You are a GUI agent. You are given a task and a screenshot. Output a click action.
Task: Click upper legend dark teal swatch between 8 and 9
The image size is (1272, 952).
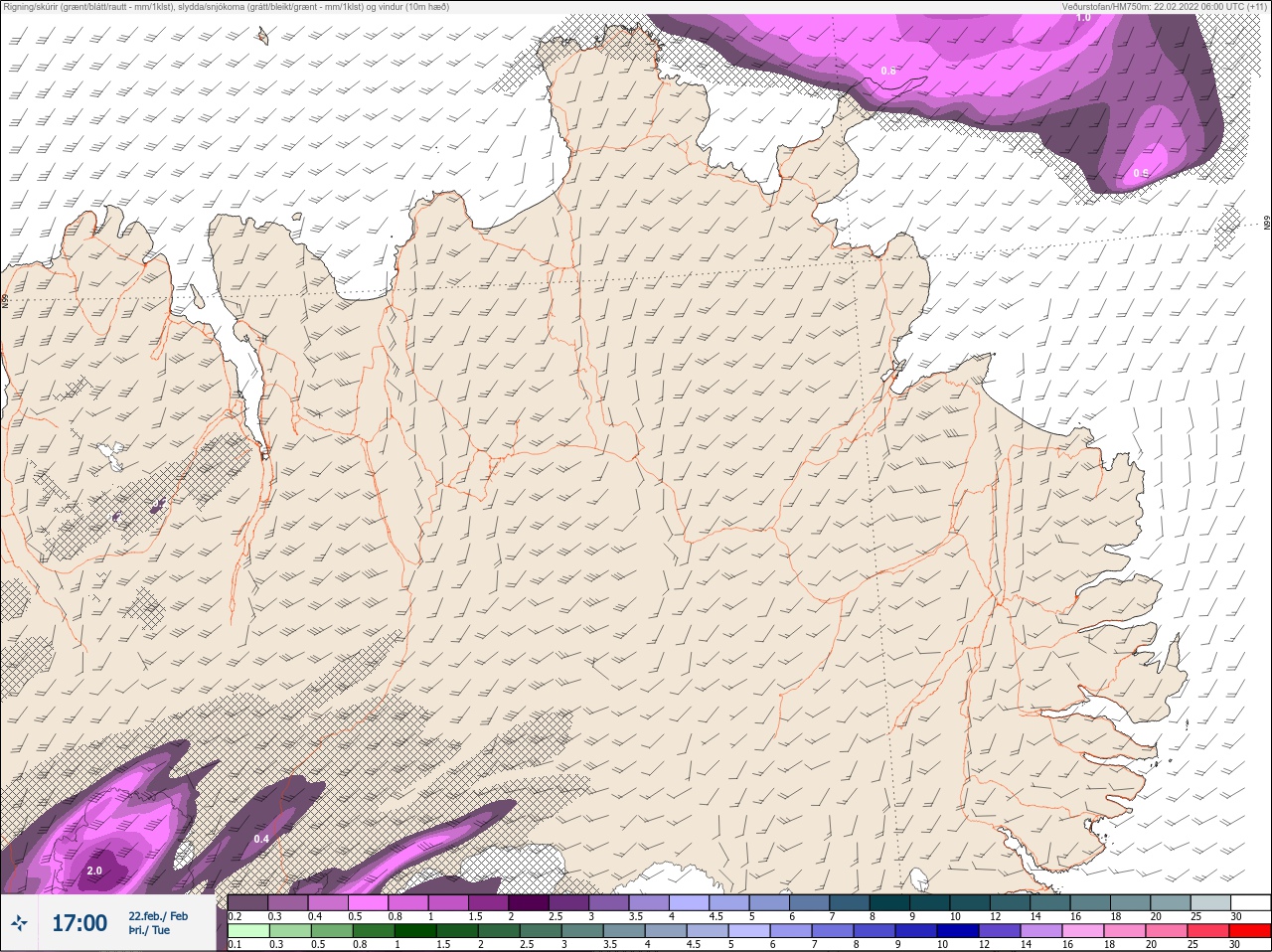point(890,902)
